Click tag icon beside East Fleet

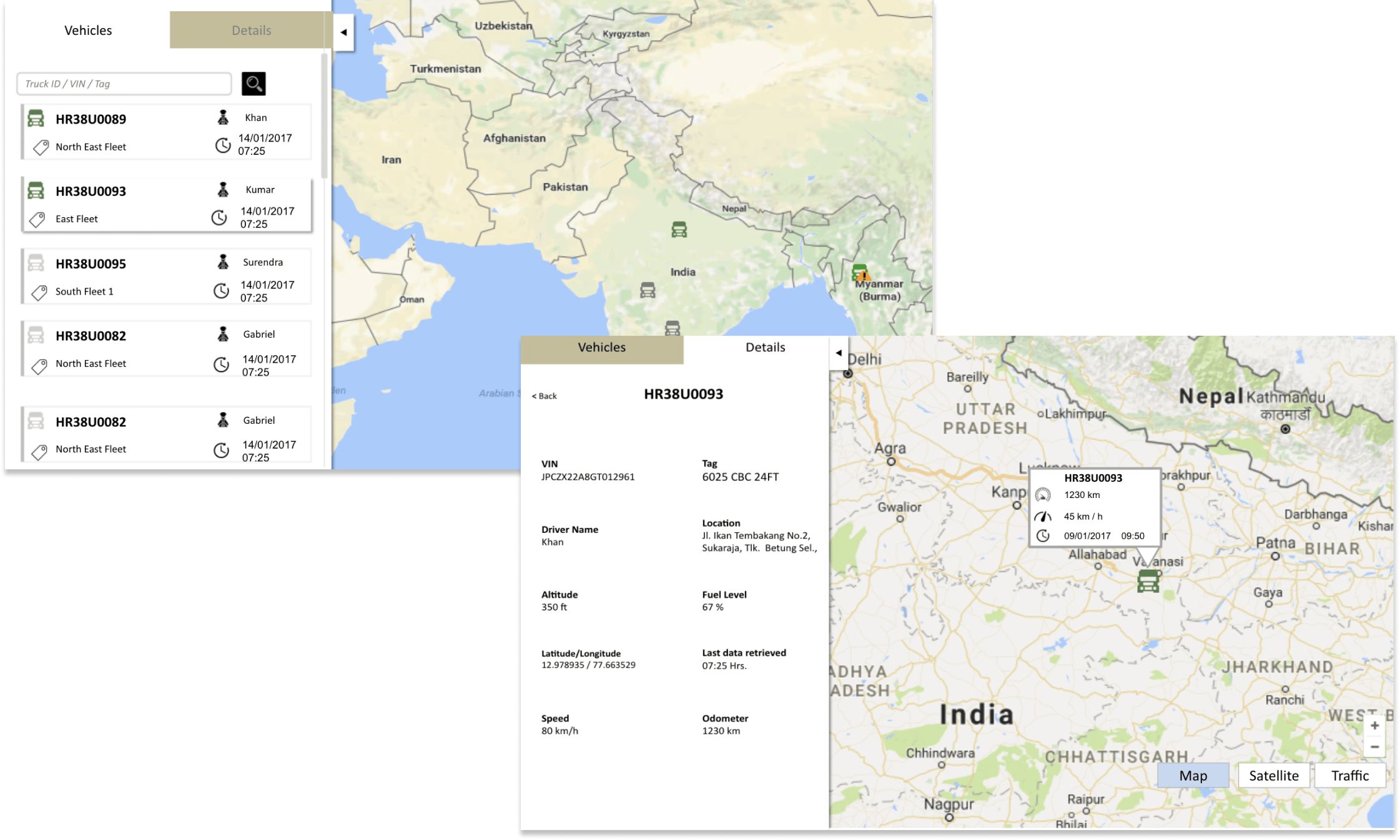tap(37, 219)
